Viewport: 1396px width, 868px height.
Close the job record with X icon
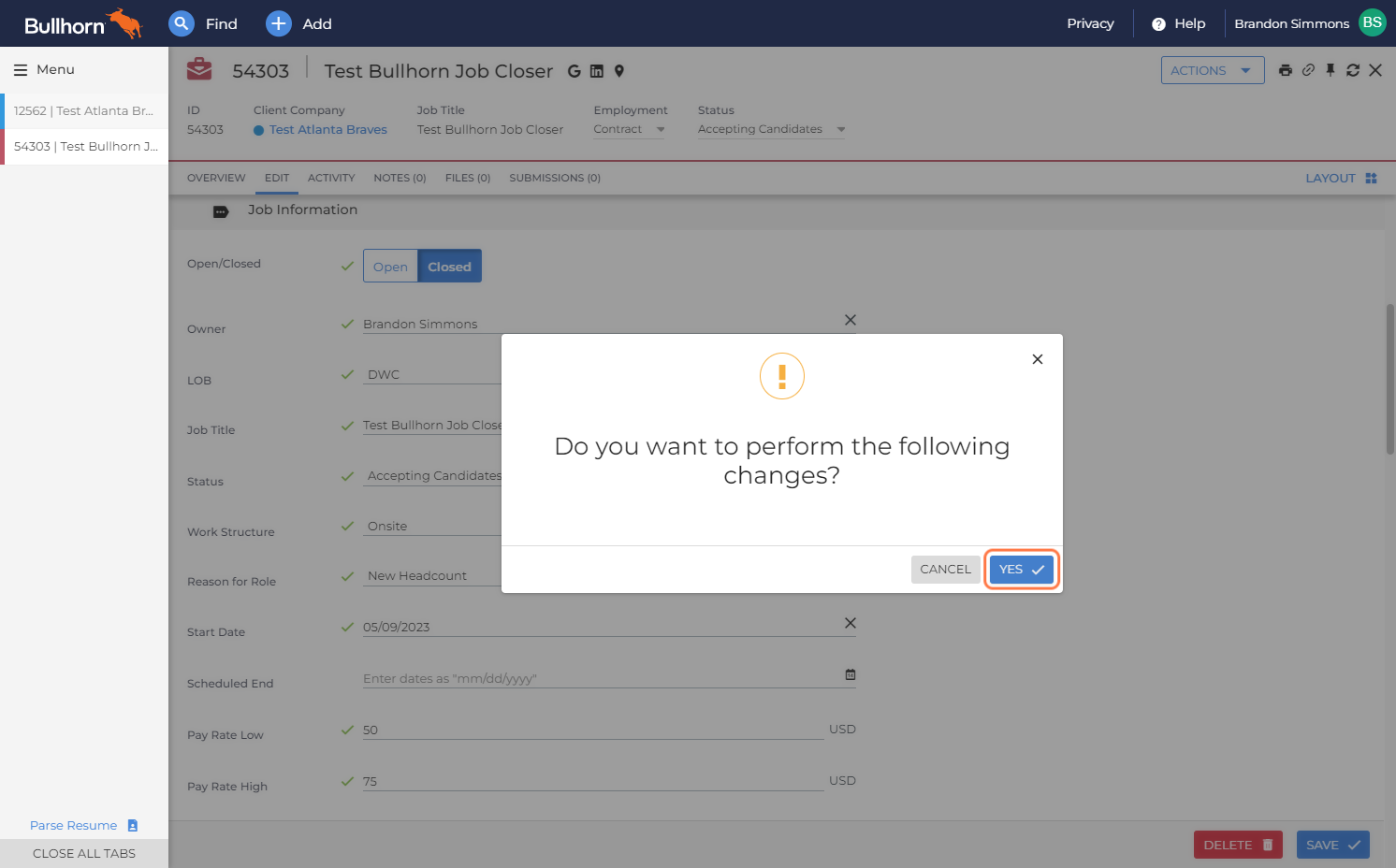1375,70
